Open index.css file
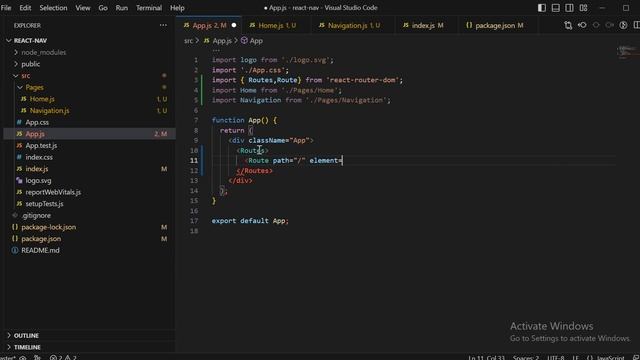This screenshot has width=640, height=360. [88, 157]
